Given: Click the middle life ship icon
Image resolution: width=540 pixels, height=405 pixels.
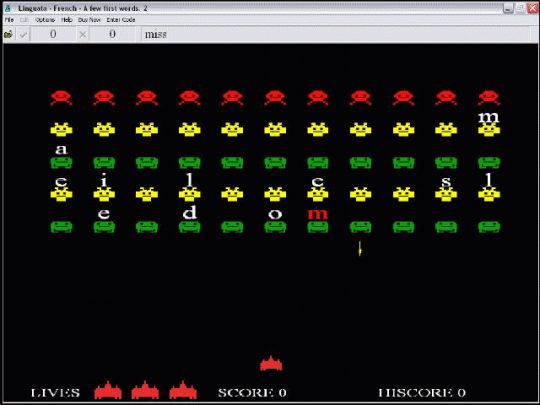Looking at the screenshot, I should pos(145,390).
